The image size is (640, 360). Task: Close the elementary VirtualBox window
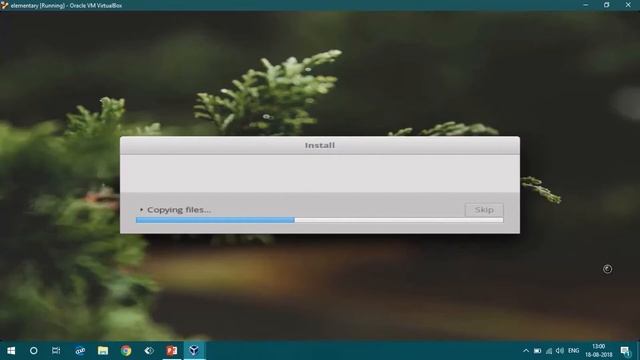pyautogui.click(x=628, y=5)
